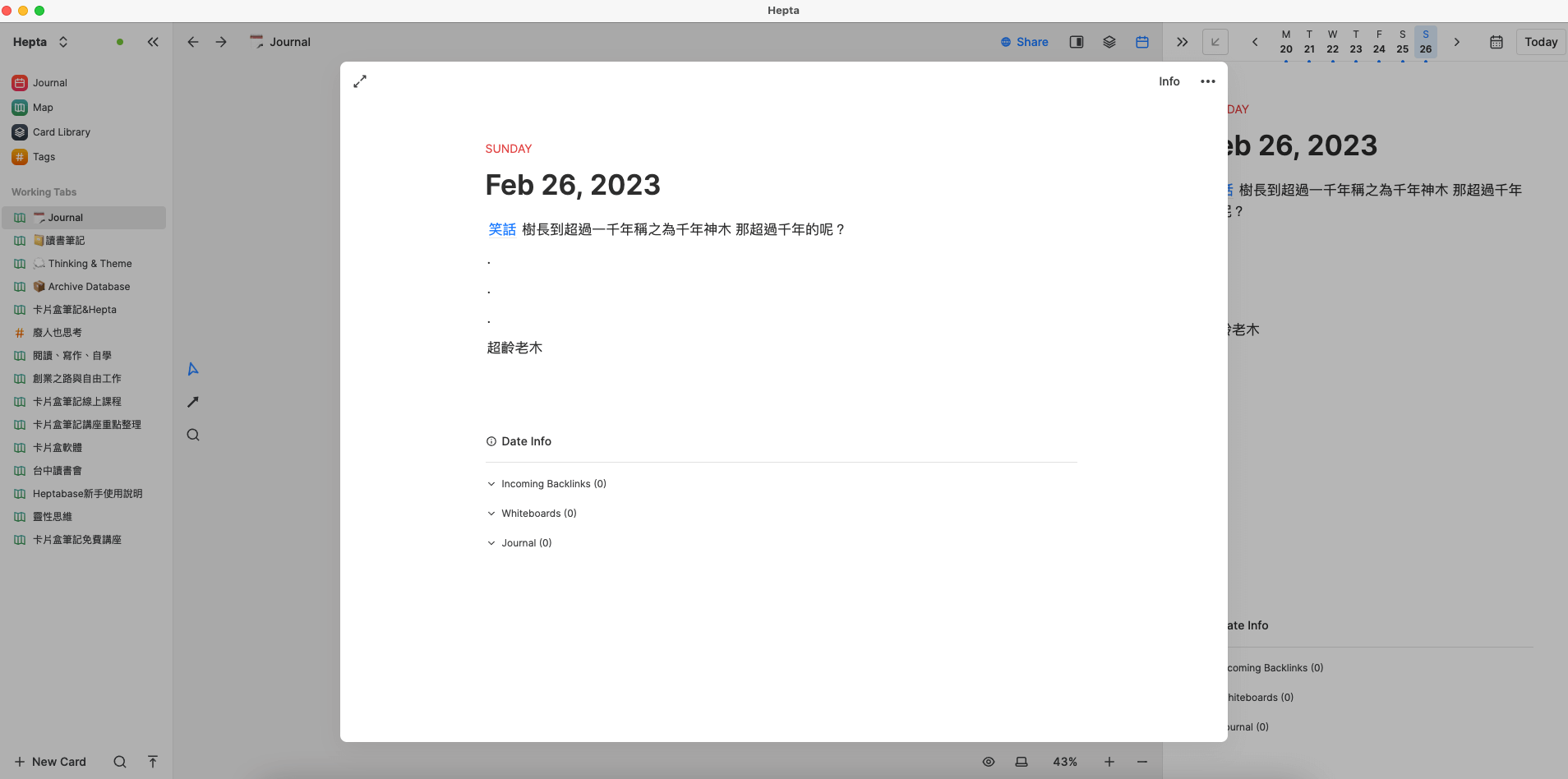
Task: Toggle the eye visibility icon
Action: click(x=989, y=762)
